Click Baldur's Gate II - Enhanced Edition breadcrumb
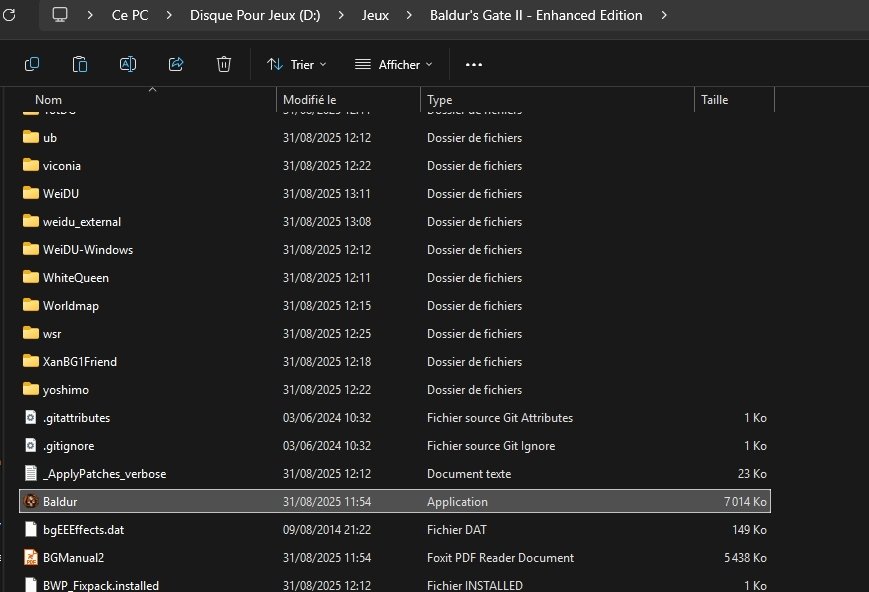Viewport: 869px width, 592px height. [x=536, y=16]
